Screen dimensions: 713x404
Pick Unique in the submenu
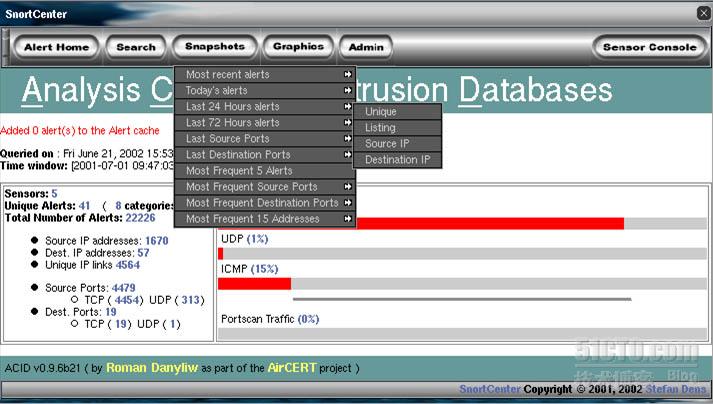[x=397, y=112]
